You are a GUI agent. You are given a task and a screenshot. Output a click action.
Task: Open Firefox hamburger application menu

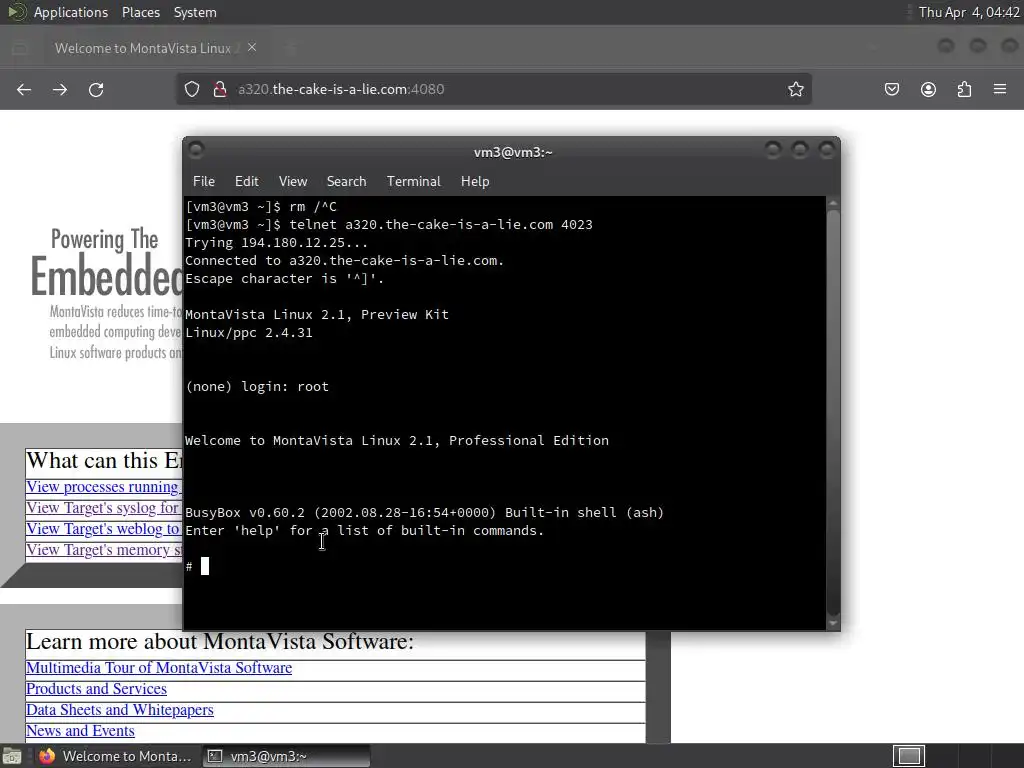(x=1000, y=89)
